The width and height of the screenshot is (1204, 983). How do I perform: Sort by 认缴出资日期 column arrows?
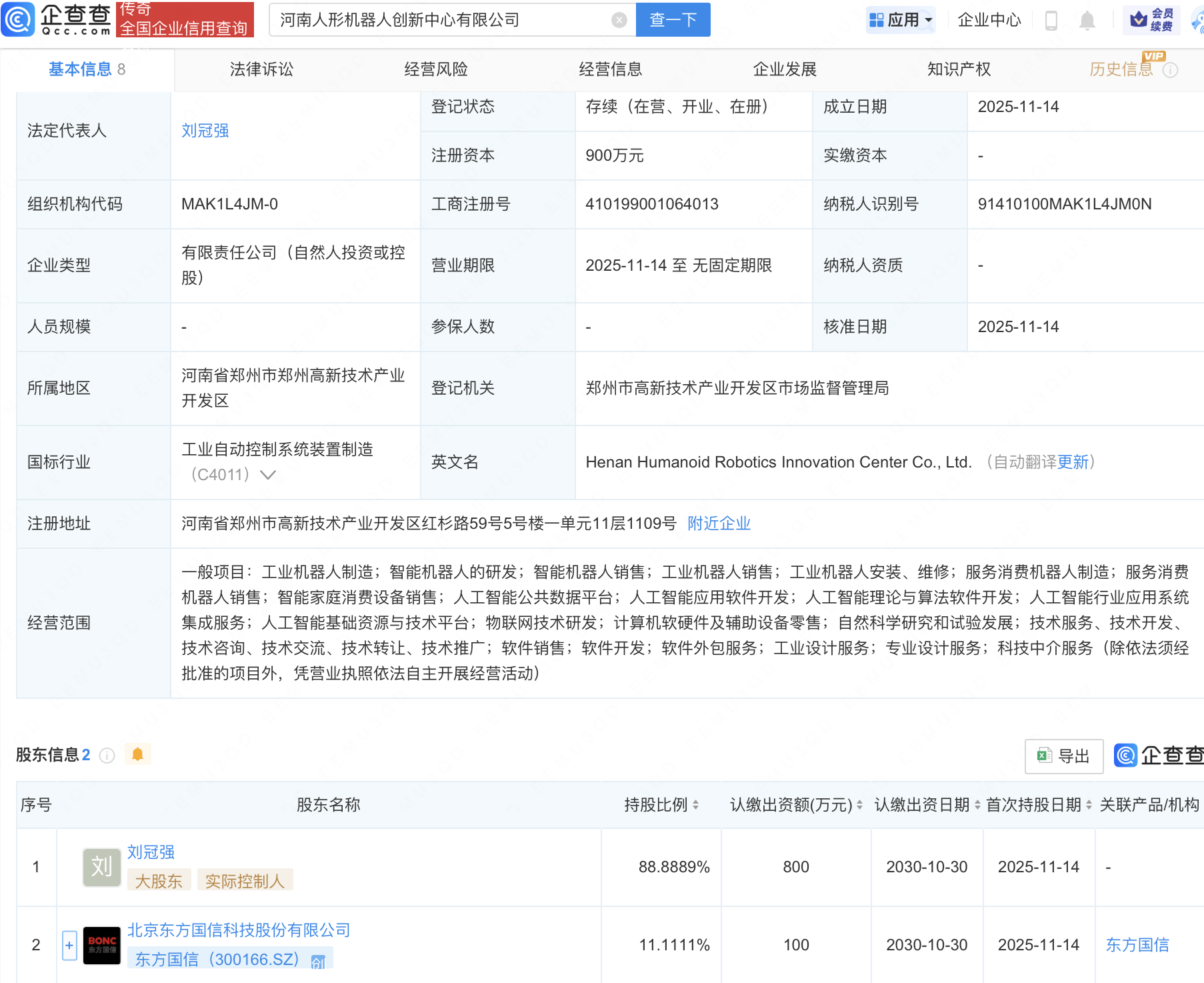pos(977,805)
